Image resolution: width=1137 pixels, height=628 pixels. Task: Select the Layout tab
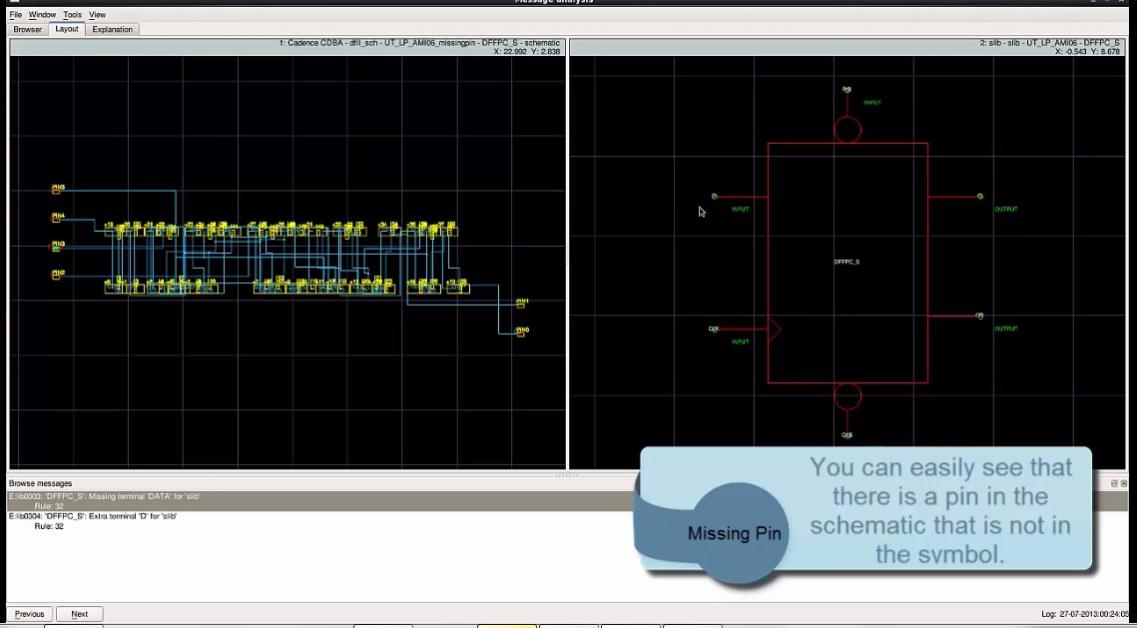[x=67, y=29]
